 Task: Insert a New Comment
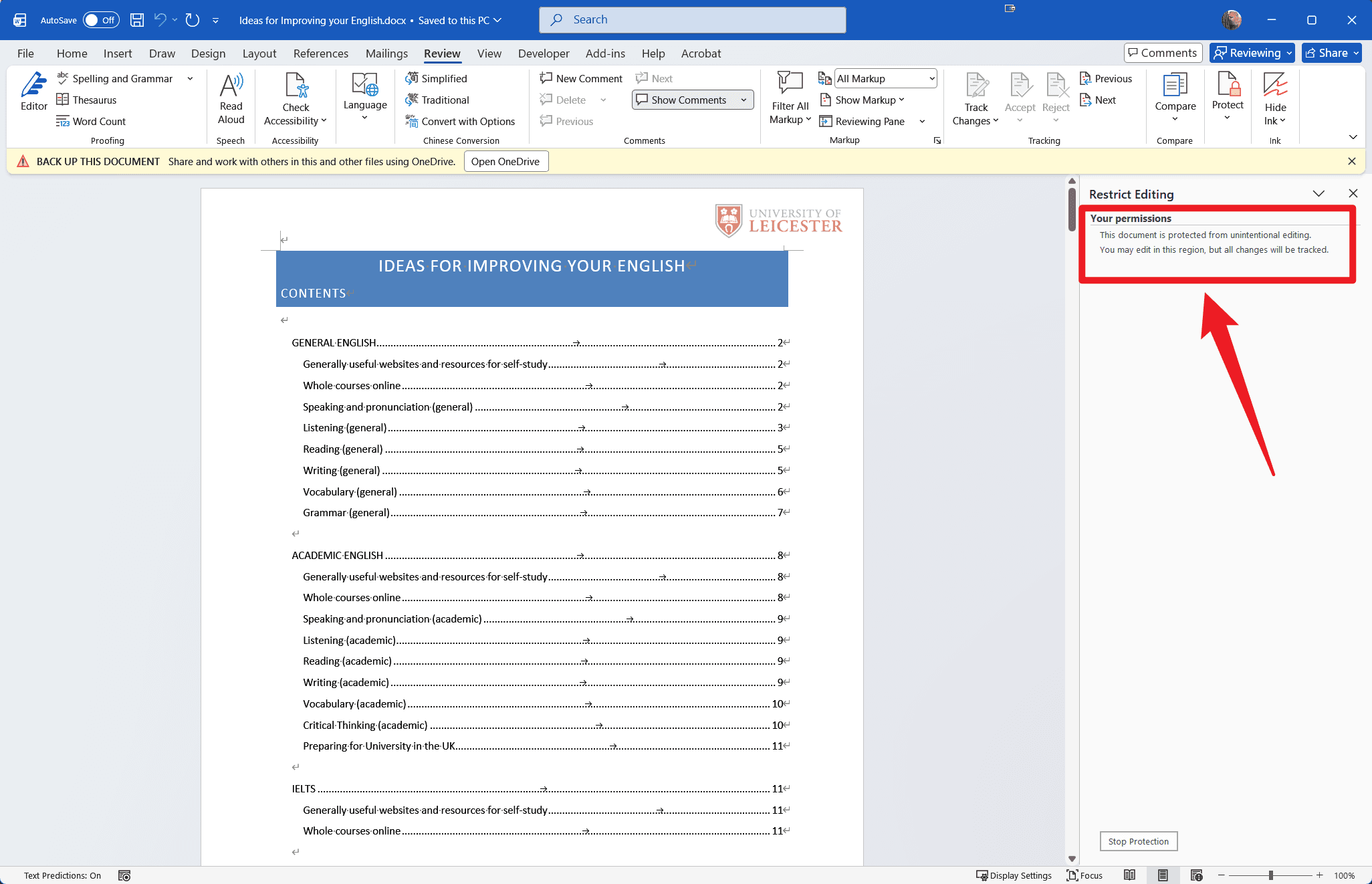coord(581,78)
